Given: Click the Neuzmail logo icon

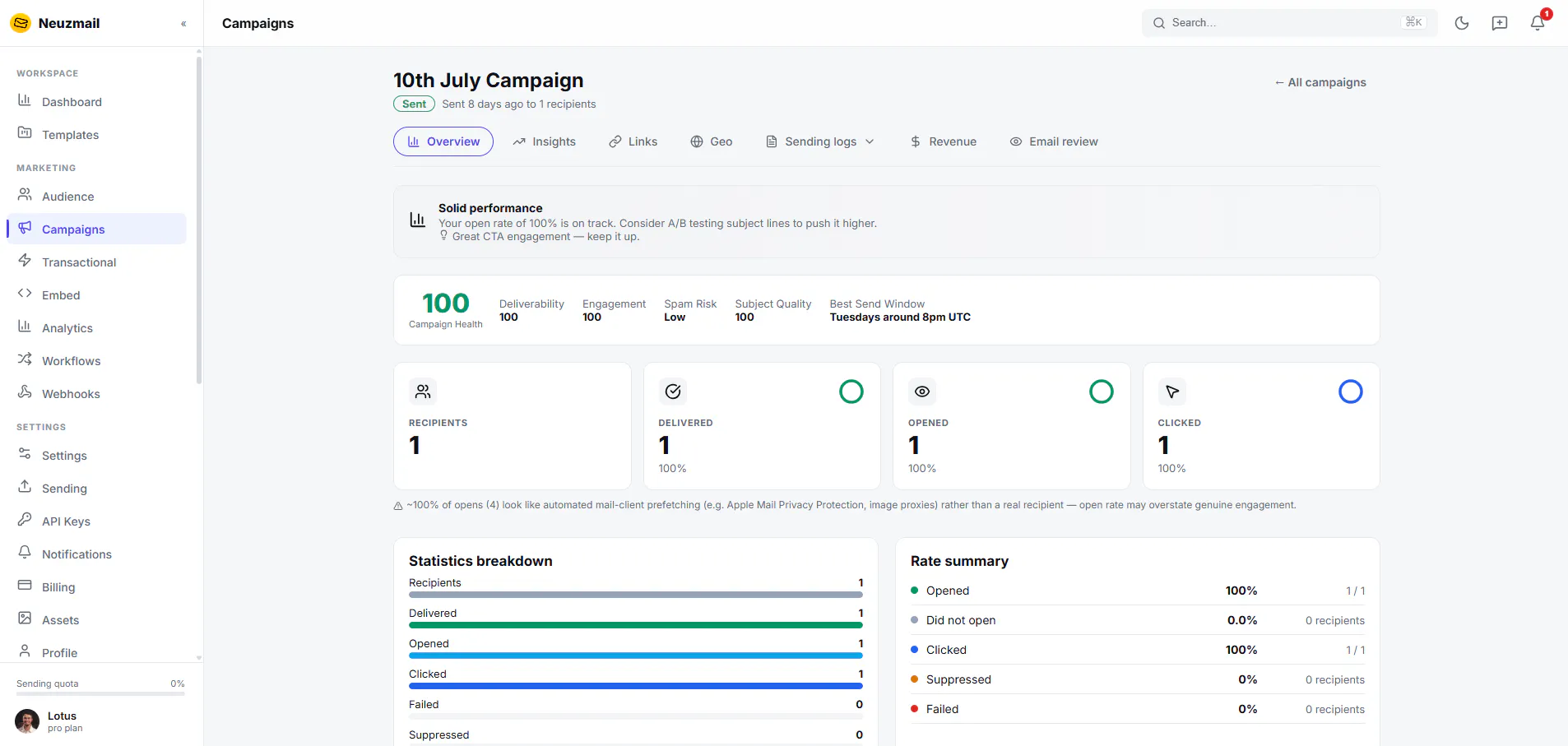Looking at the screenshot, I should [x=21, y=23].
